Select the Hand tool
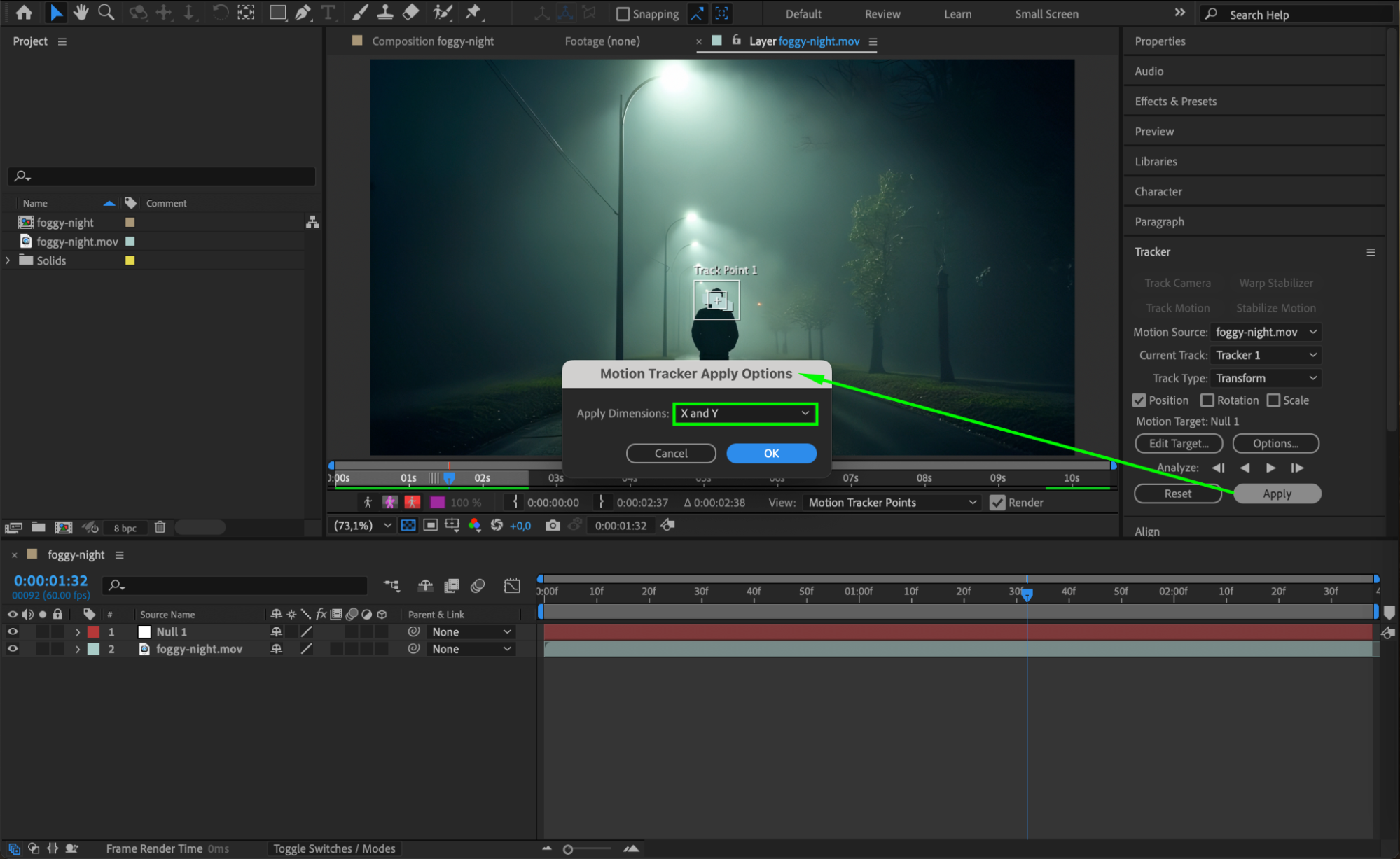This screenshot has width=1400, height=859. [x=81, y=12]
